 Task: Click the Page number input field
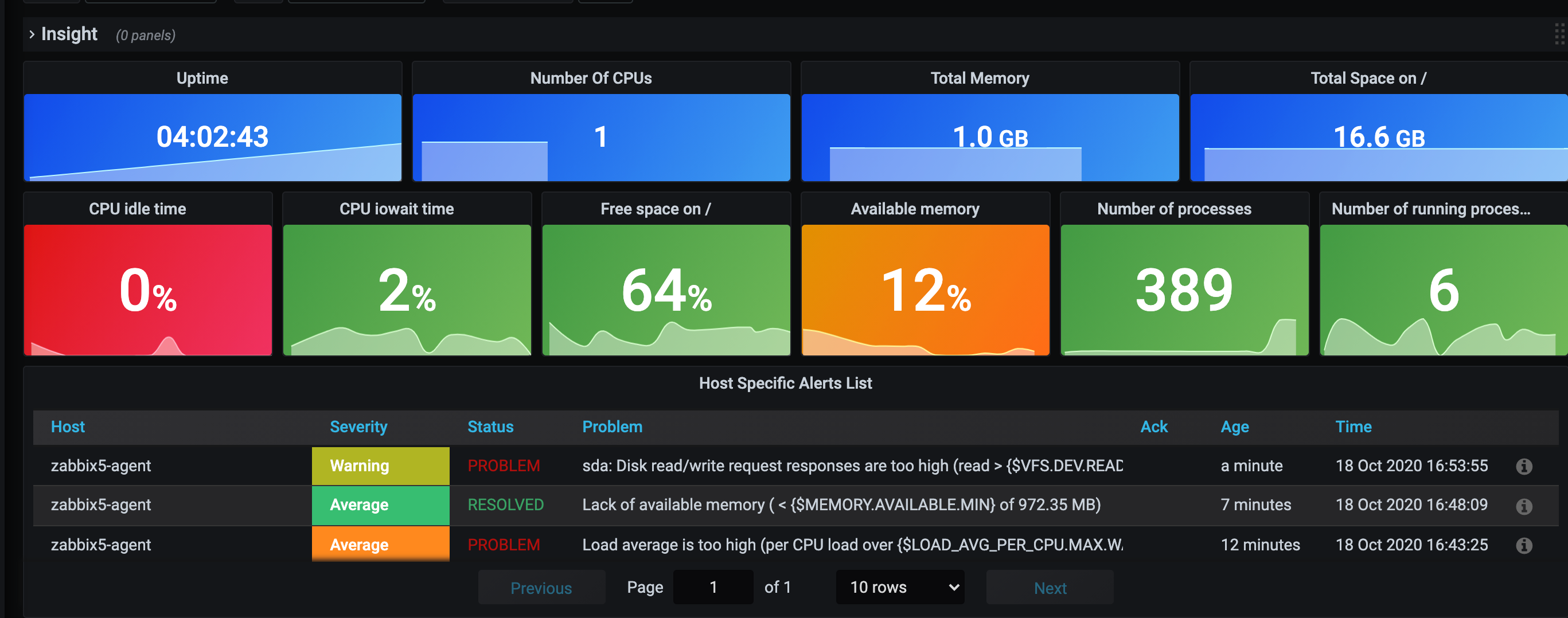pyautogui.click(x=713, y=587)
